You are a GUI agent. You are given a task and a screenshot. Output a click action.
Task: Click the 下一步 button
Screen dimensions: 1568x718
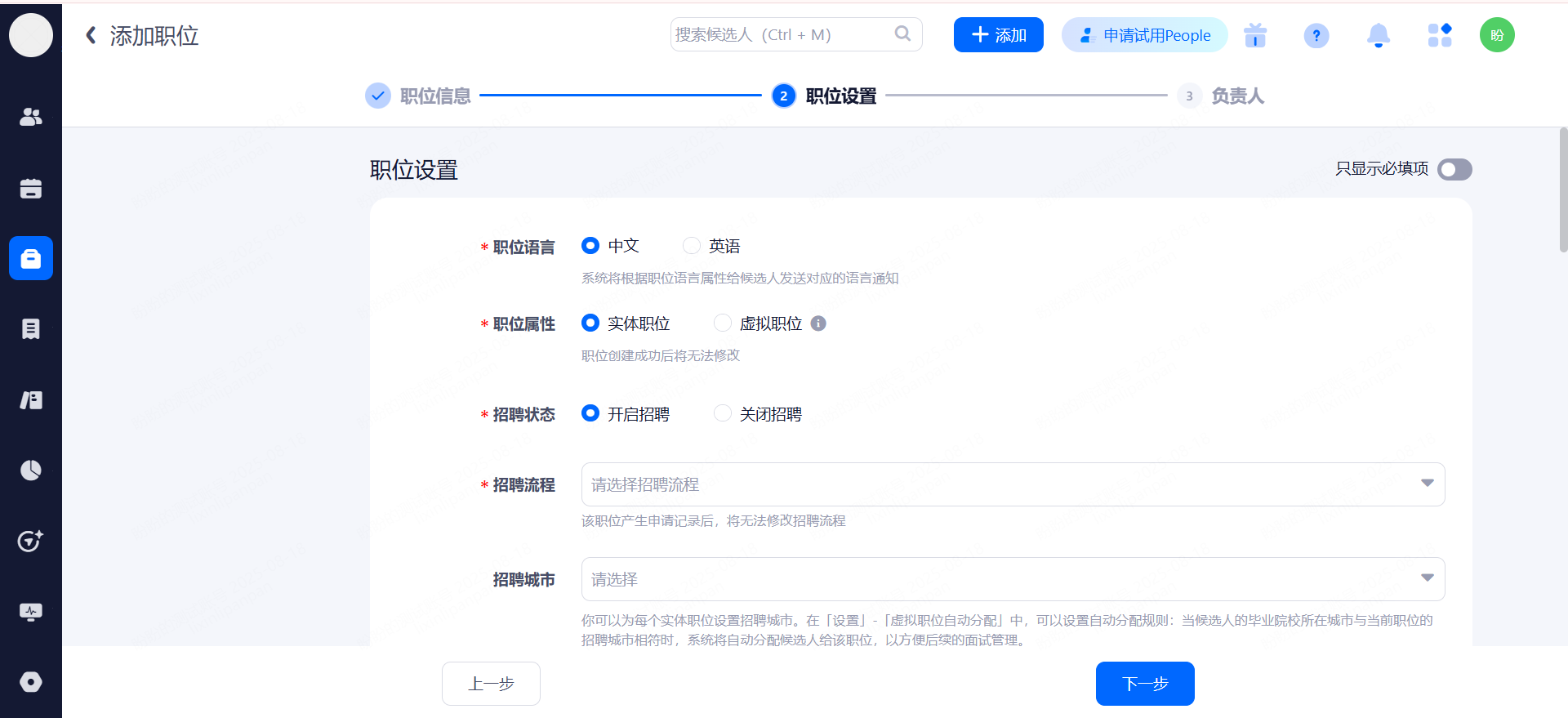[x=1144, y=684]
